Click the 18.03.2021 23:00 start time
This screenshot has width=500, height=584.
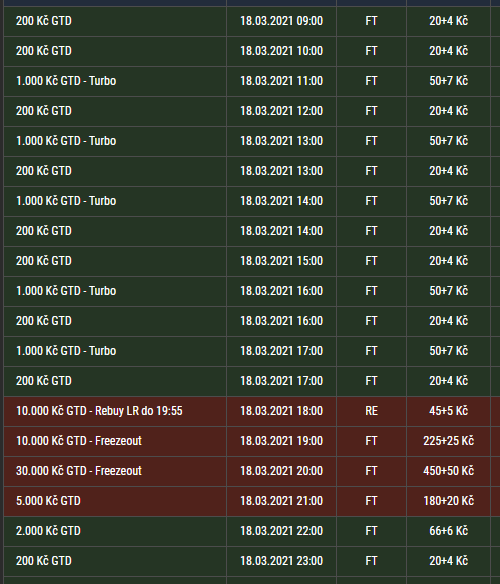click(x=281, y=561)
